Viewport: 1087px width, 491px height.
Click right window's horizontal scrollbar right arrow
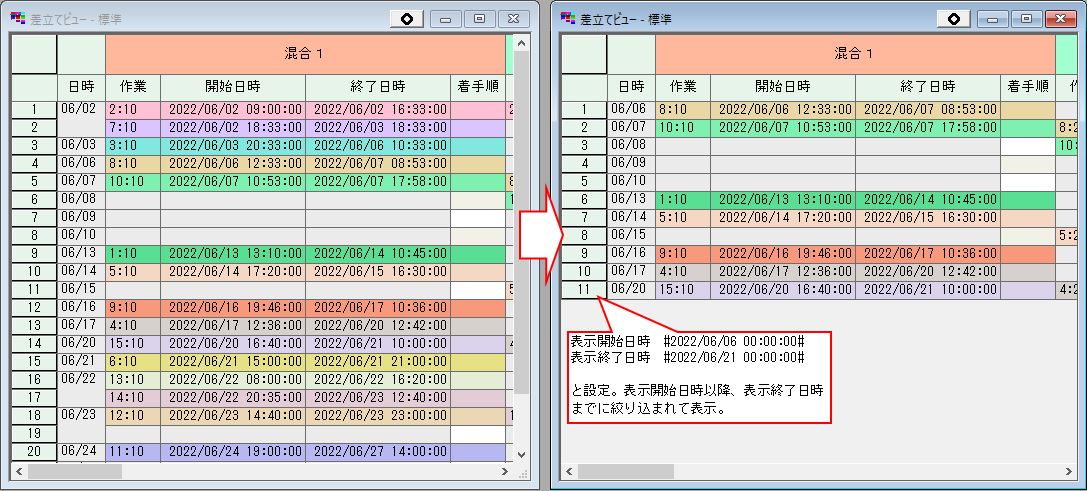[1070, 472]
